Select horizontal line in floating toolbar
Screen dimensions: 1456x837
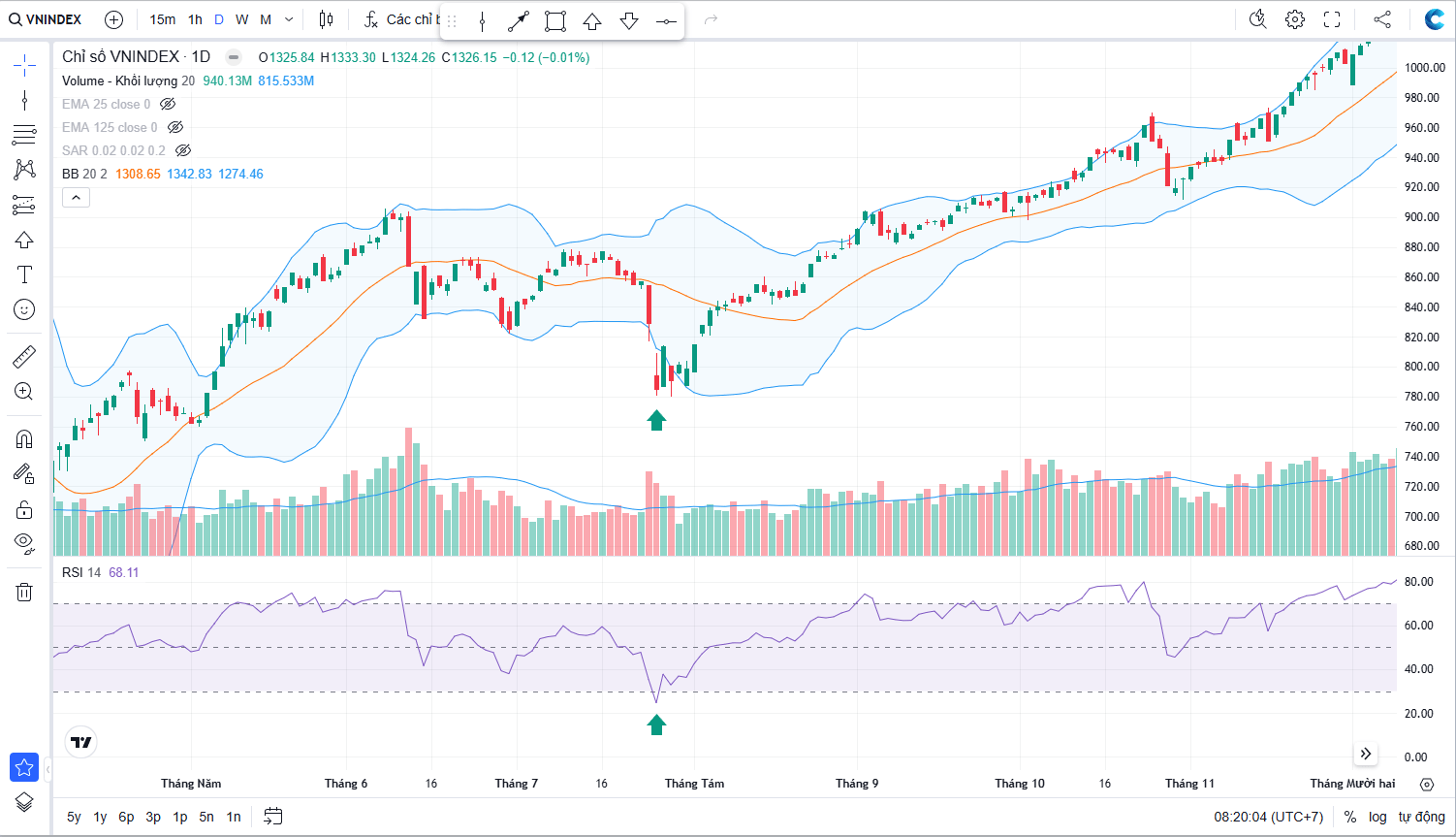tap(666, 21)
